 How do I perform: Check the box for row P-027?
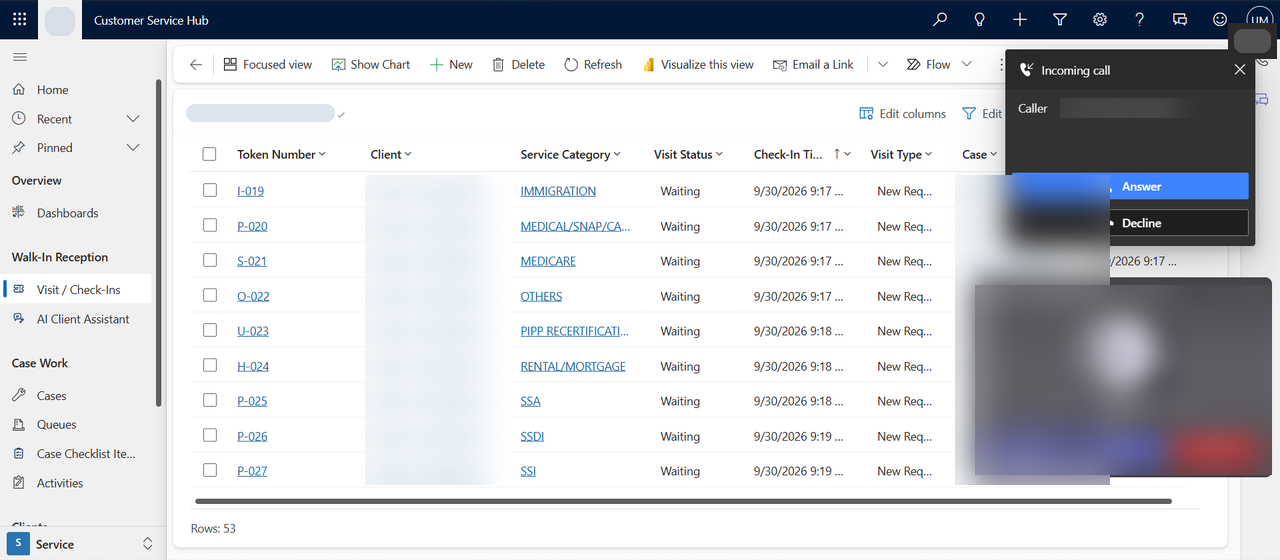(x=209, y=470)
